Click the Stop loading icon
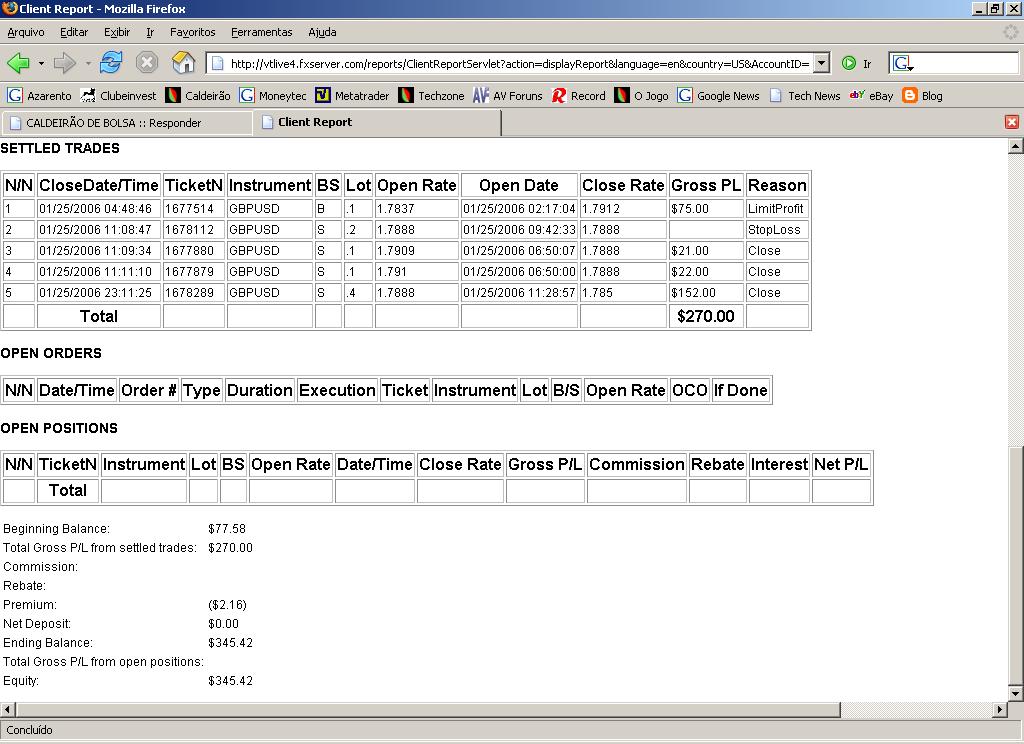Screen dimensions: 1024x744 tap(147, 63)
